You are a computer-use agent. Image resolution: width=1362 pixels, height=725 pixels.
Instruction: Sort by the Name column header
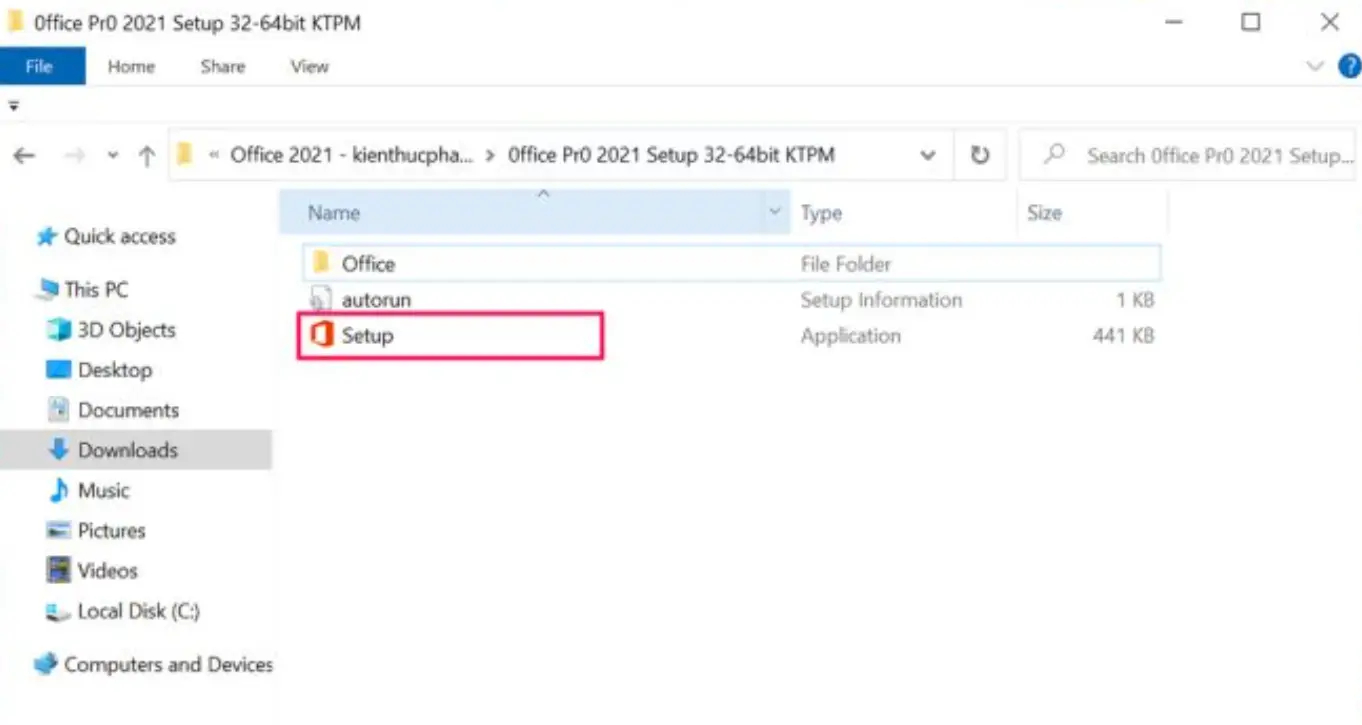[x=534, y=212]
